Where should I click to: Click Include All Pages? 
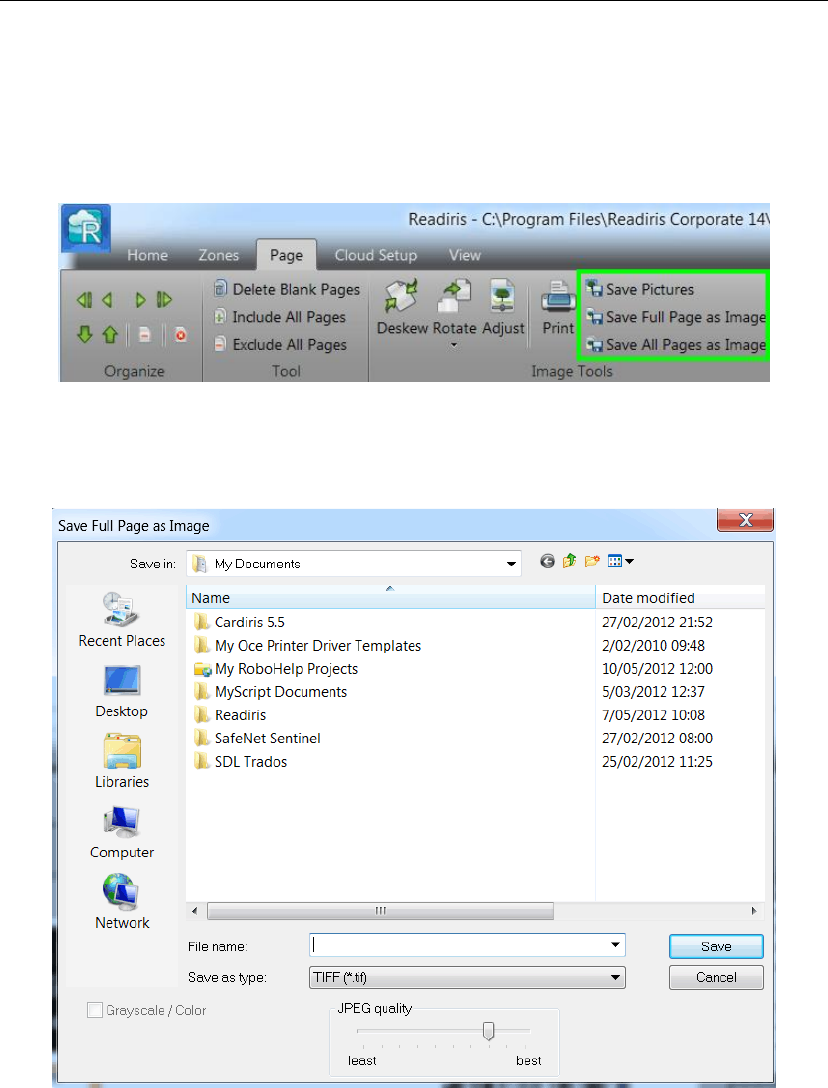(x=280, y=317)
